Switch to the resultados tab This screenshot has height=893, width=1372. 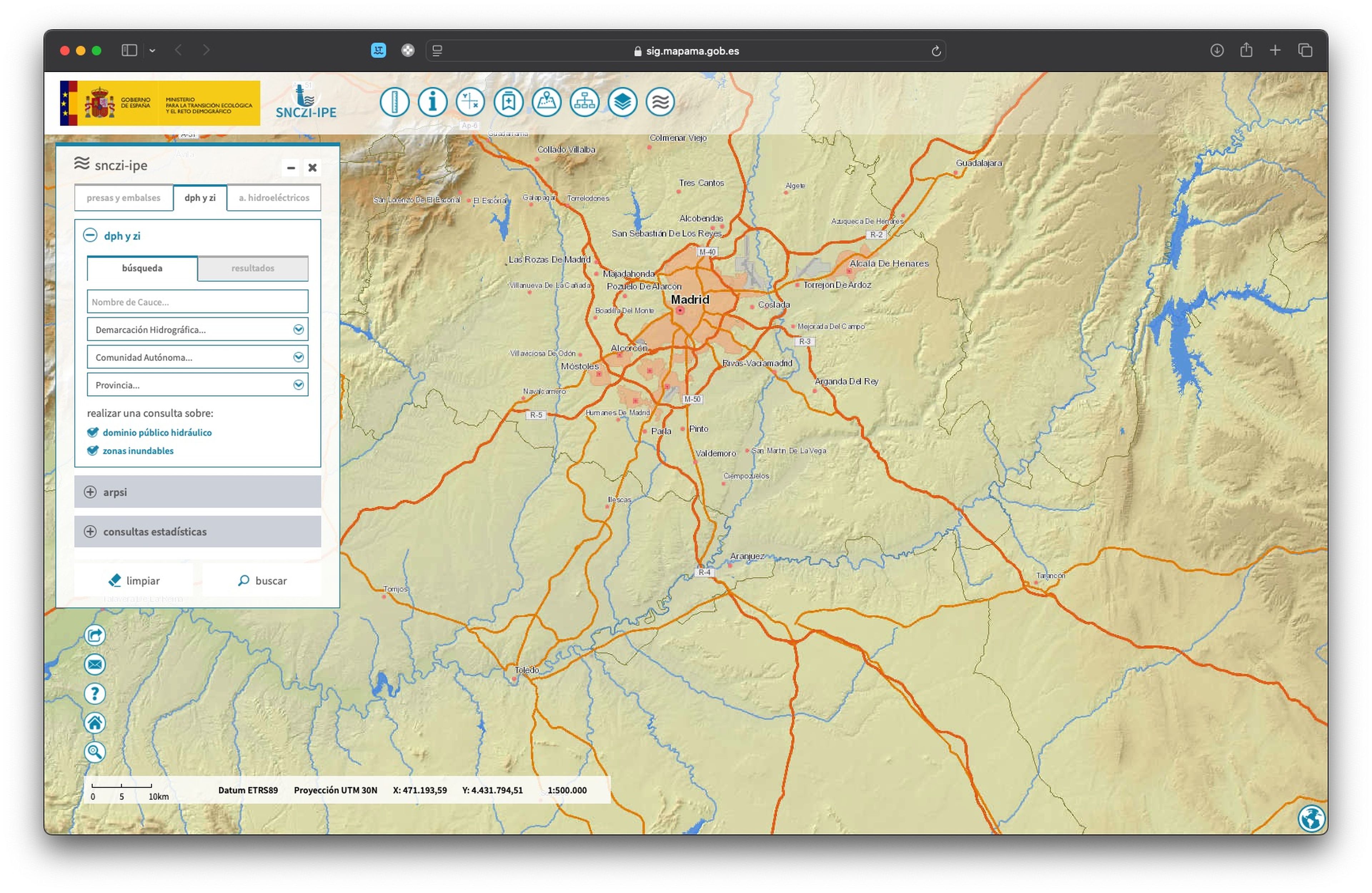(253, 269)
